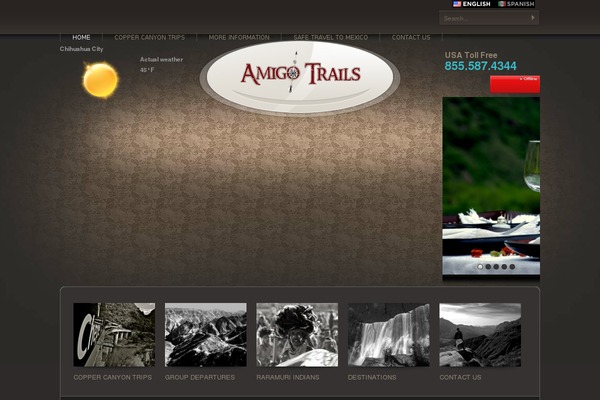Select fourth slideshow dot
Image resolution: width=600 pixels, height=400 pixels.
(x=504, y=267)
